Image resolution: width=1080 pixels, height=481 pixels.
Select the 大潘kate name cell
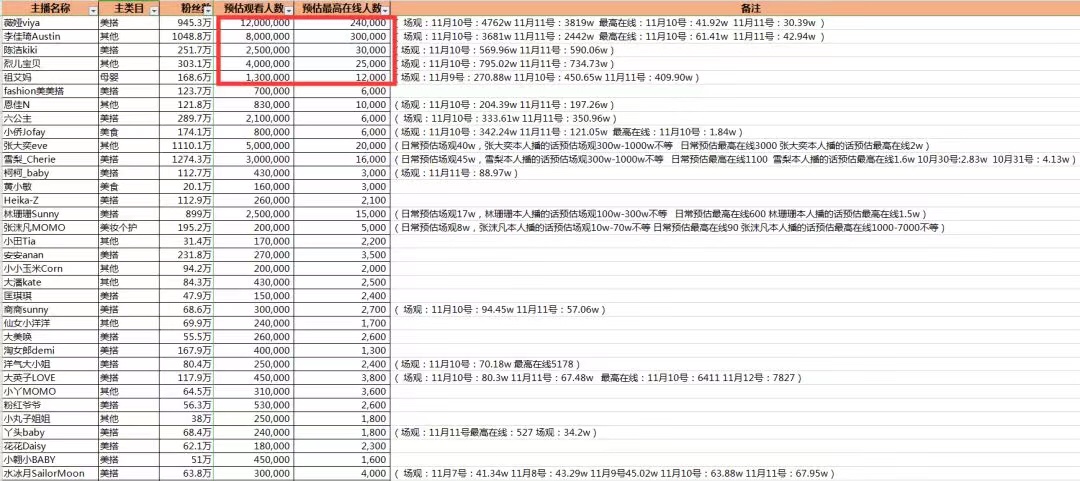coord(50,282)
